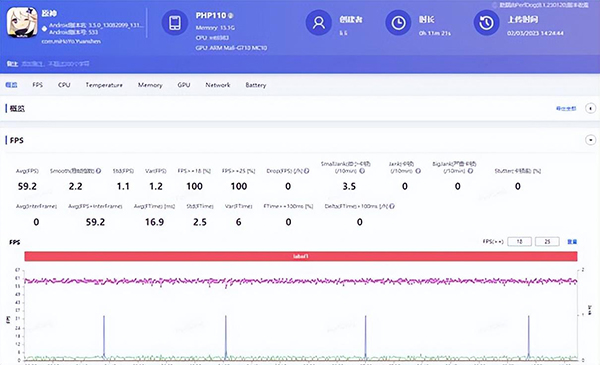Click the PHP110 device name
This screenshot has height=365, width=600.
(211, 16)
